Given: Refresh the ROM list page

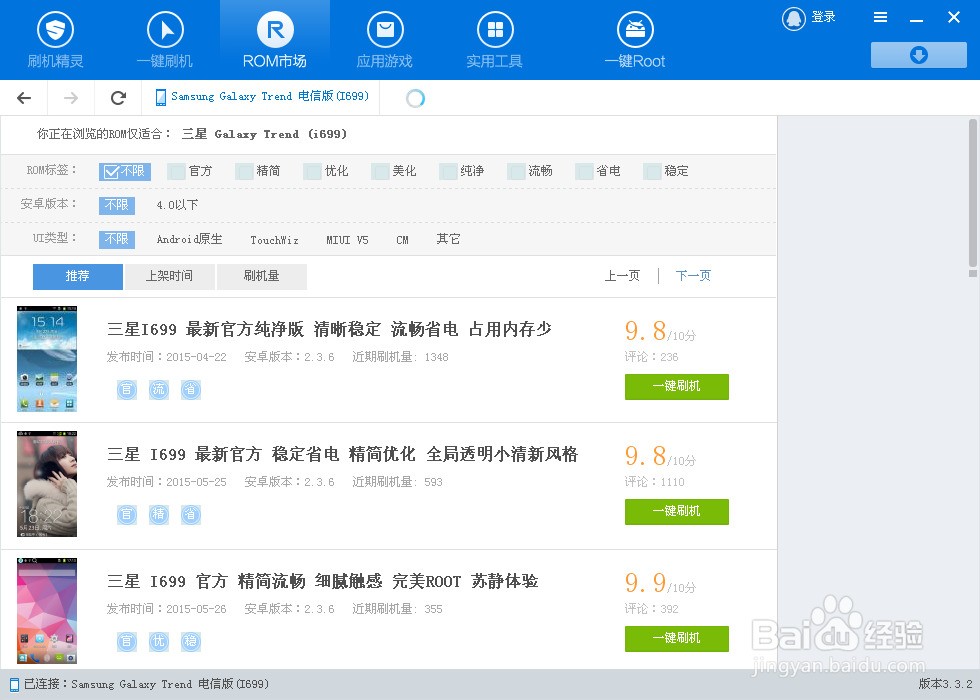Looking at the screenshot, I should tap(118, 98).
